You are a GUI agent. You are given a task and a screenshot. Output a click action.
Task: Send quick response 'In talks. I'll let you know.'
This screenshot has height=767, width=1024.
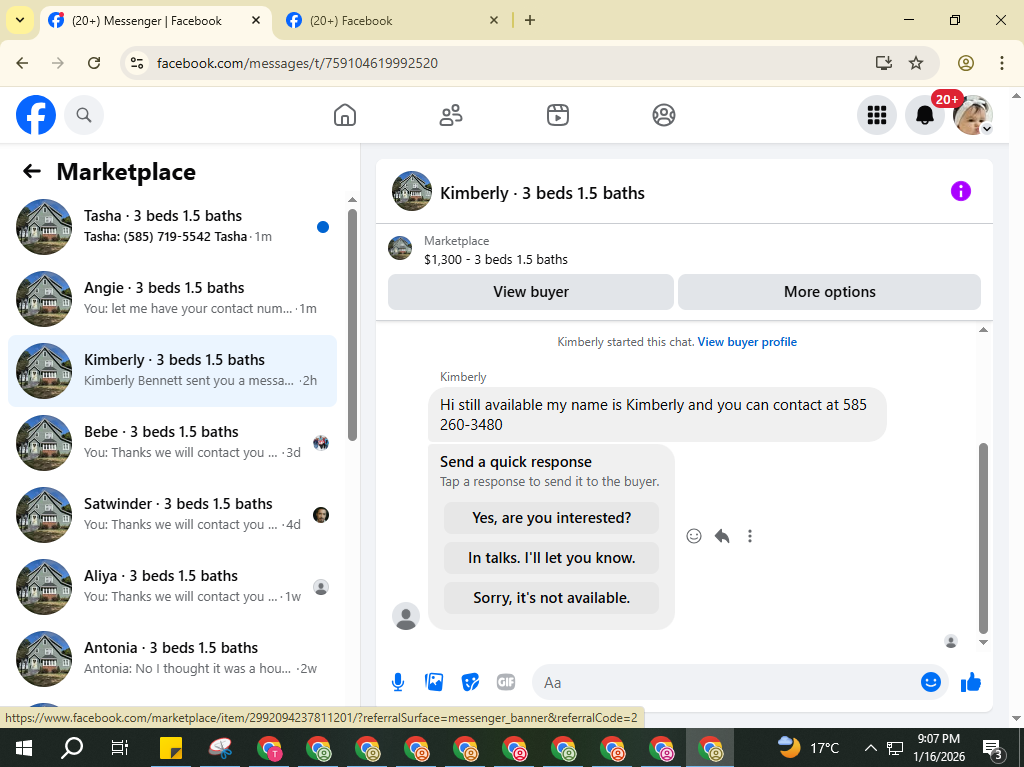click(x=551, y=558)
